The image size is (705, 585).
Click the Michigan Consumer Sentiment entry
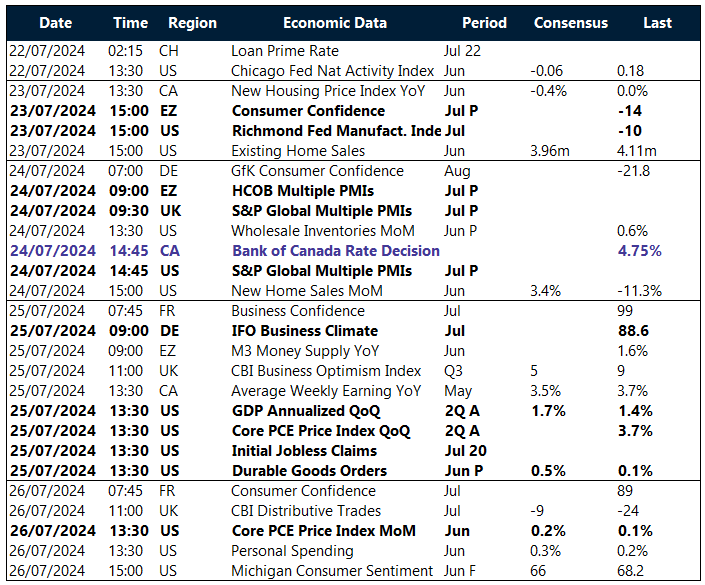(332, 570)
